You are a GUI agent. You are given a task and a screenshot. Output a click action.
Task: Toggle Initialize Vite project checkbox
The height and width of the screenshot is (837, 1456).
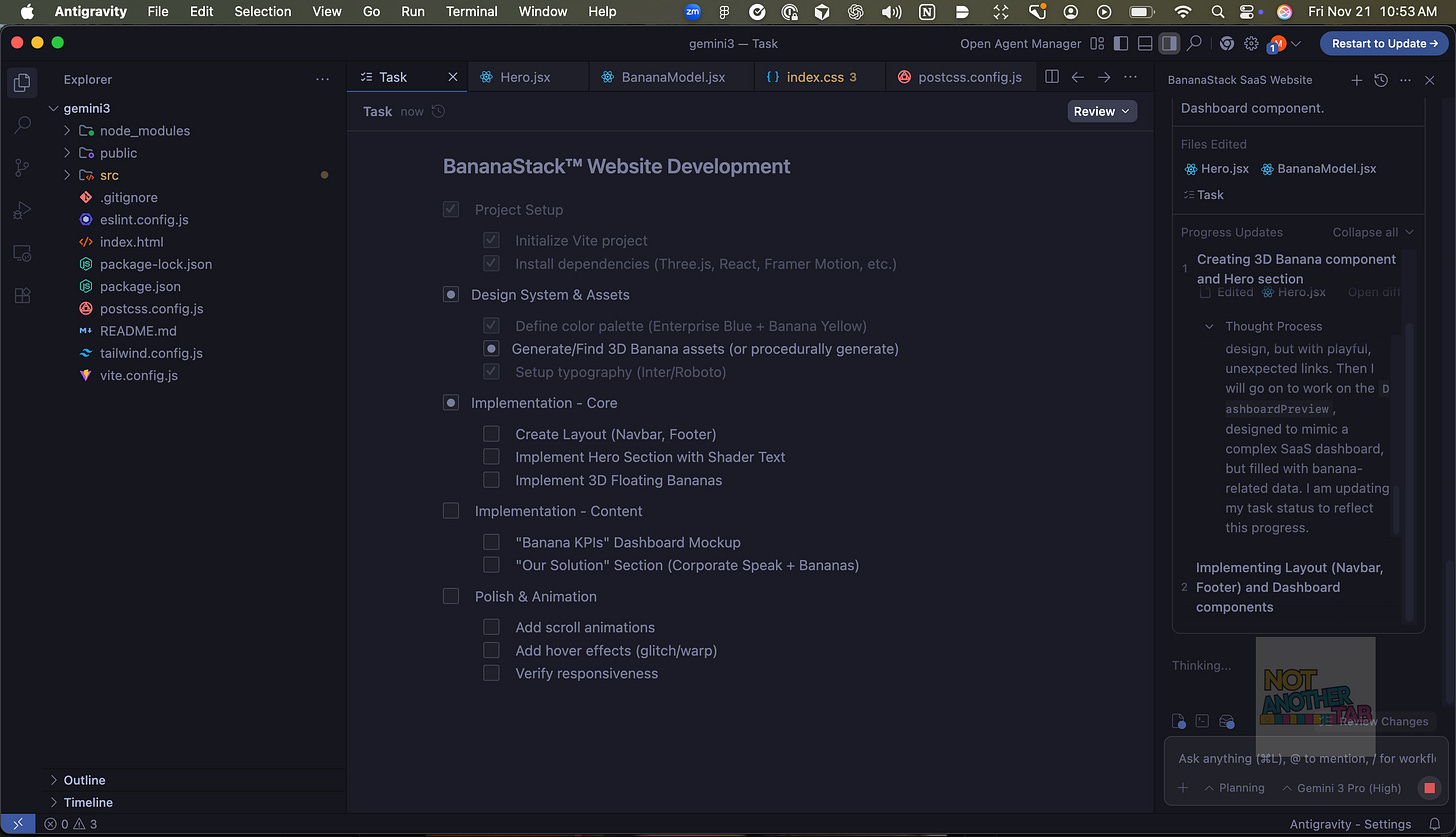point(491,240)
